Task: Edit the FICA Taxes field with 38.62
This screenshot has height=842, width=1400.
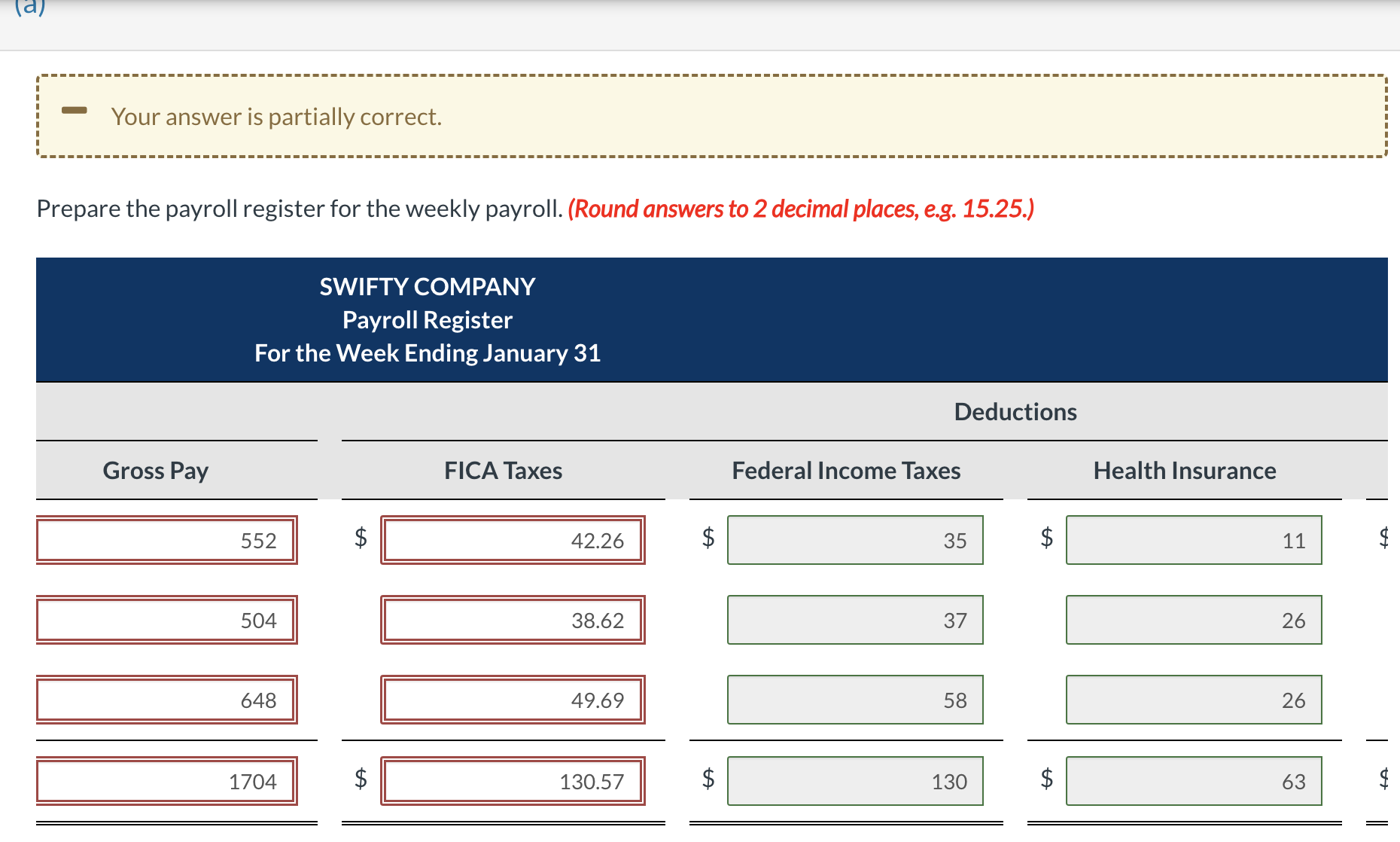Action: [513, 620]
